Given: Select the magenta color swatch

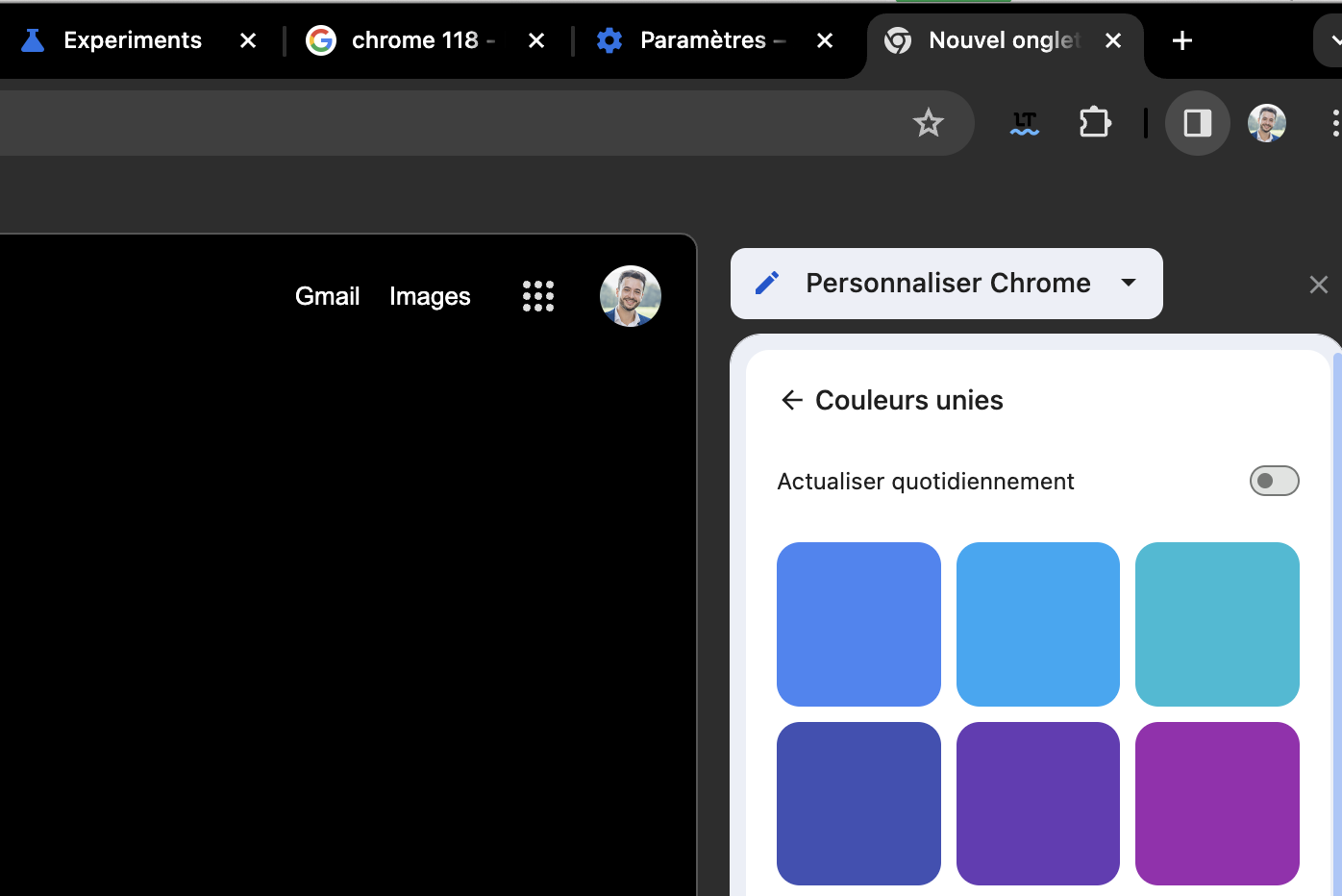Looking at the screenshot, I should click(x=1217, y=804).
